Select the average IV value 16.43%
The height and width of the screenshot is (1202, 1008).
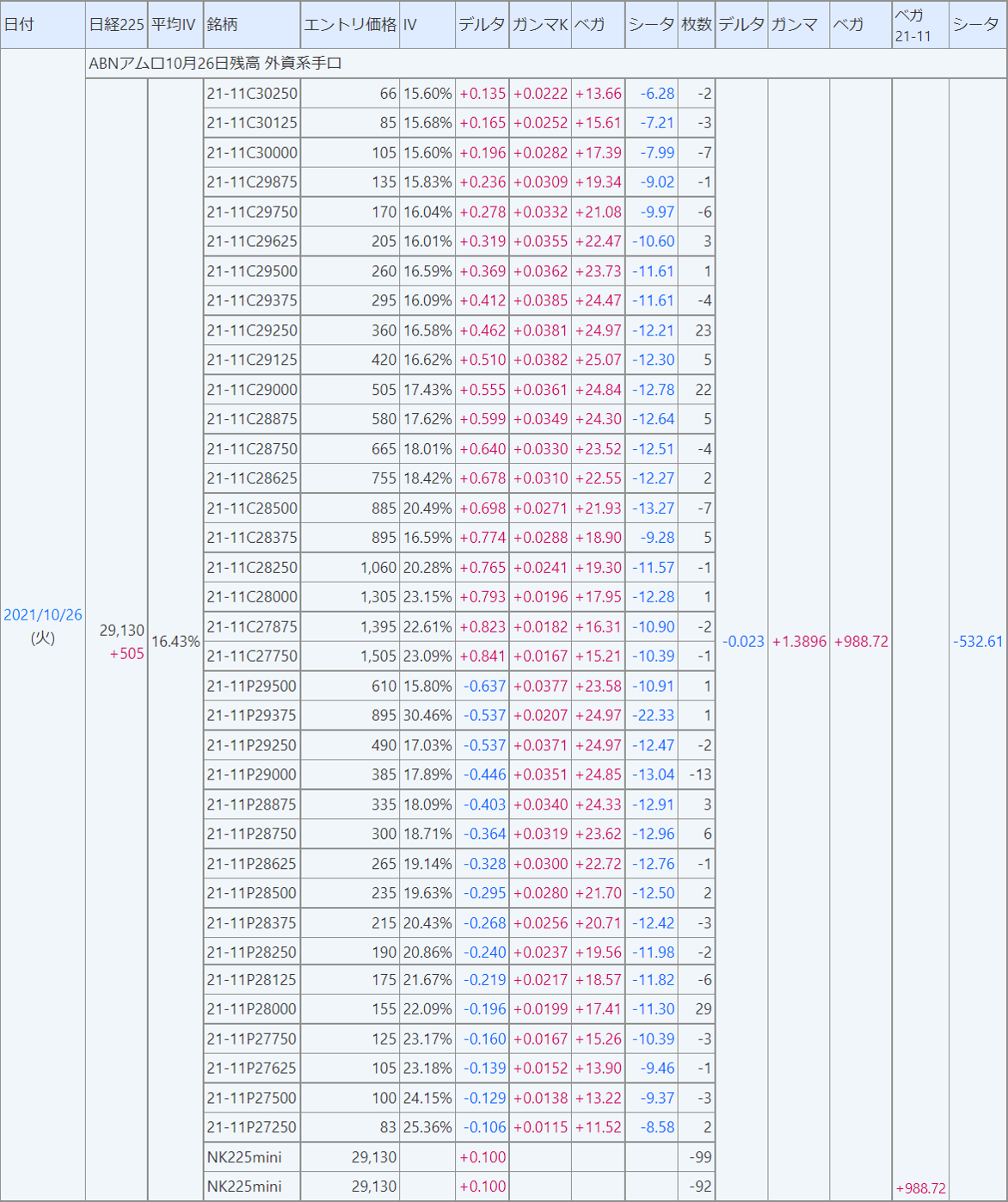pos(175,642)
